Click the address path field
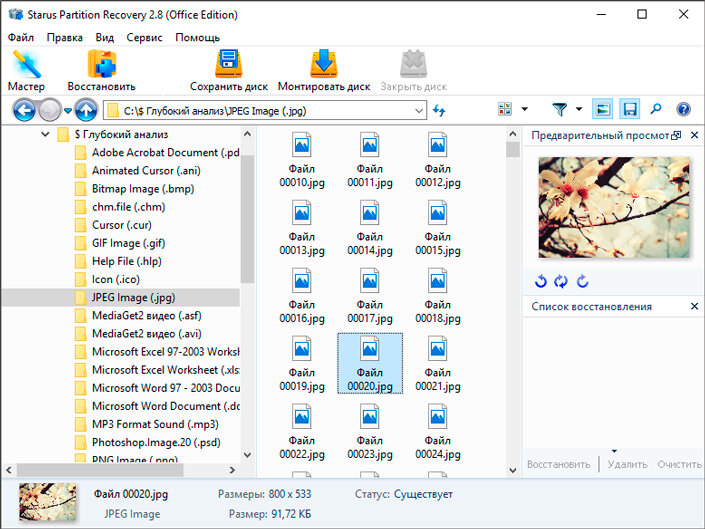Image resolution: width=705 pixels, height=529 pixels. click(x=265, y=111)
